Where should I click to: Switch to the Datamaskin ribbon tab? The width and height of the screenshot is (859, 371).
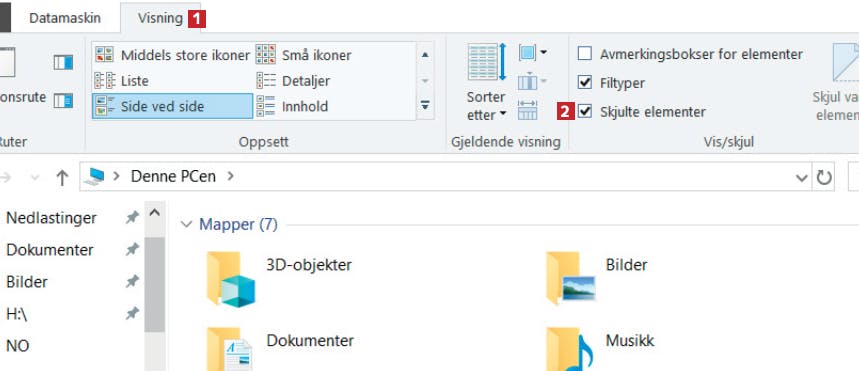[x=65, y=18]
